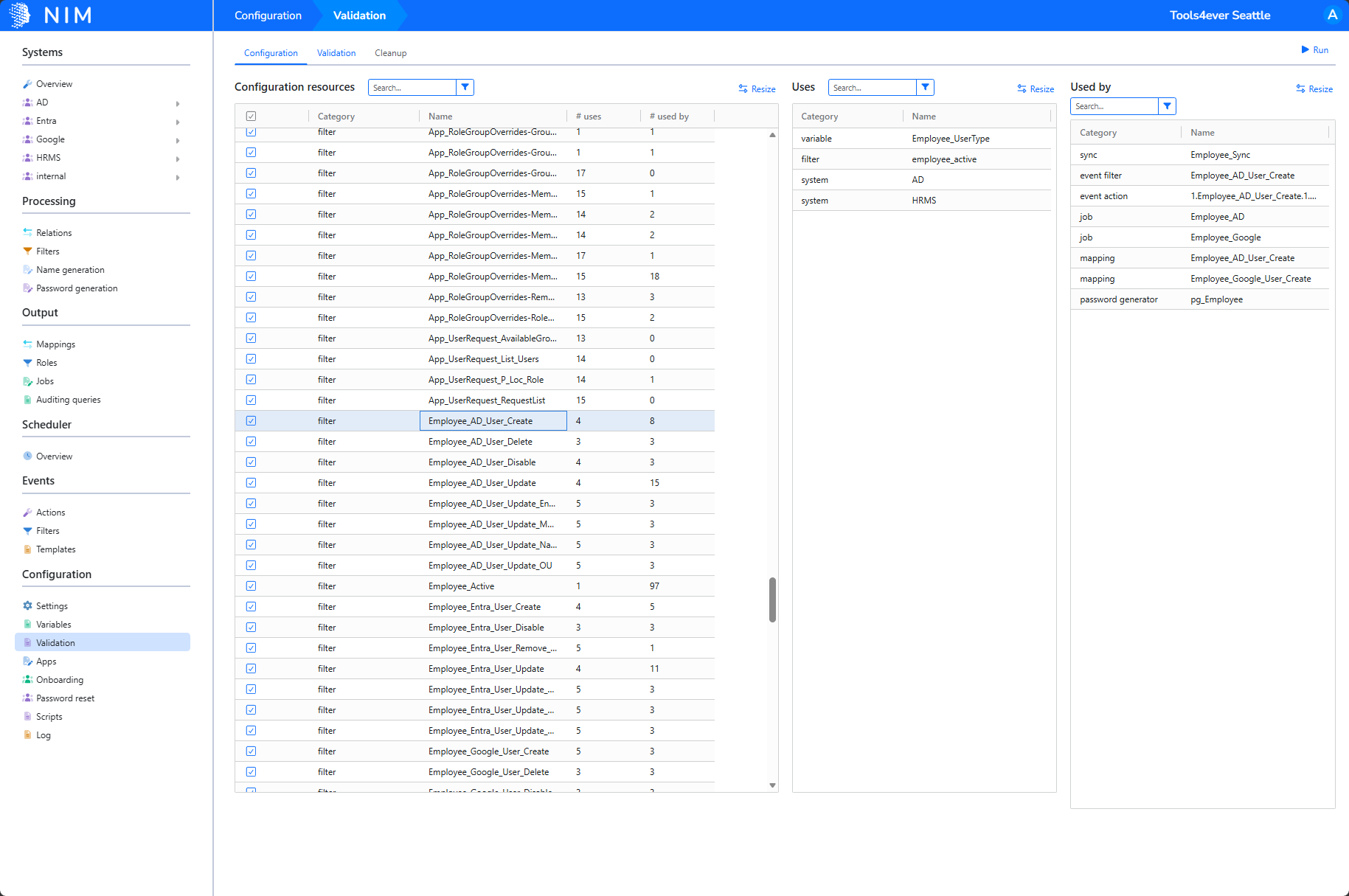Click the NIM logo
This screenshot has width=1349, height=896.
tap(51, 15)
